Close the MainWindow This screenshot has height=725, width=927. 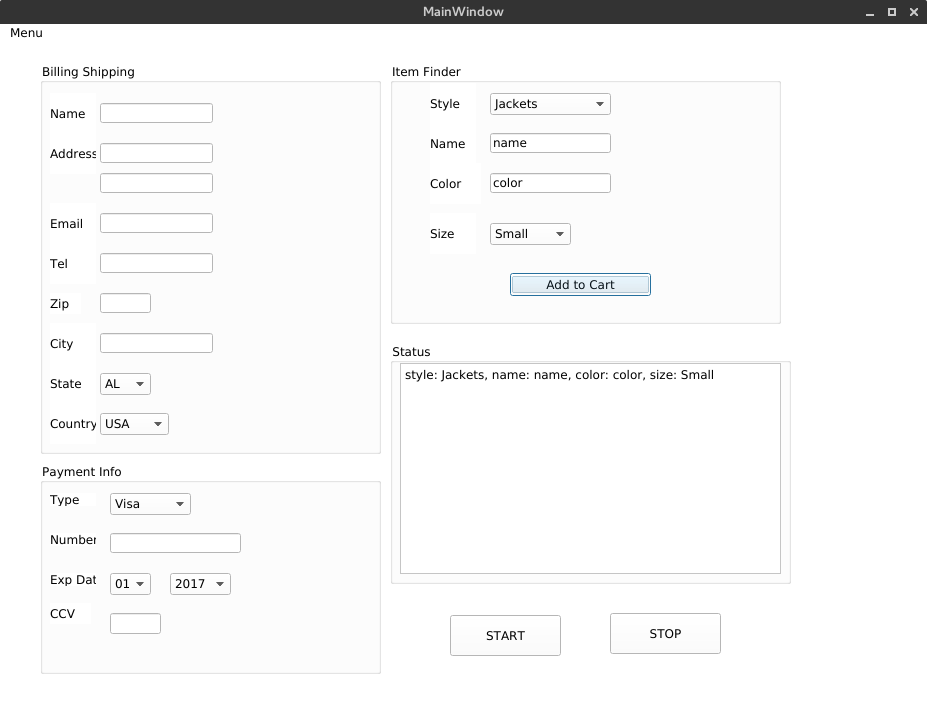pos(913,12)
